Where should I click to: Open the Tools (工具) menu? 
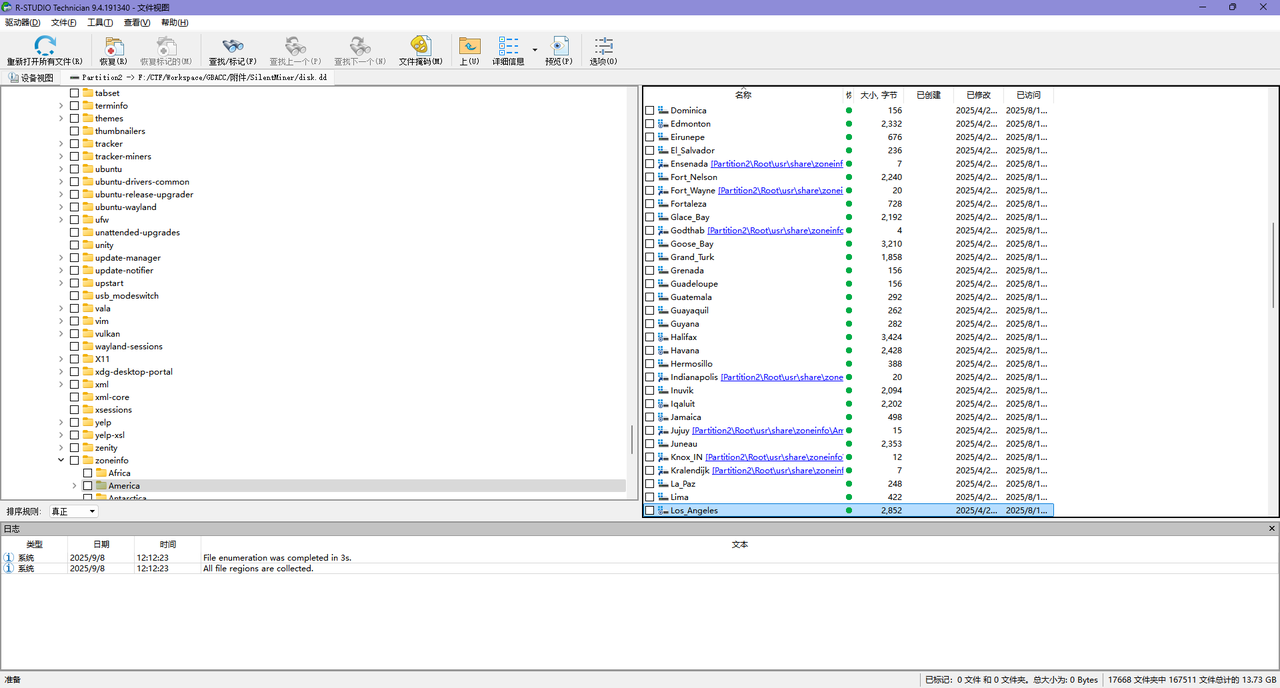(99, 22)
